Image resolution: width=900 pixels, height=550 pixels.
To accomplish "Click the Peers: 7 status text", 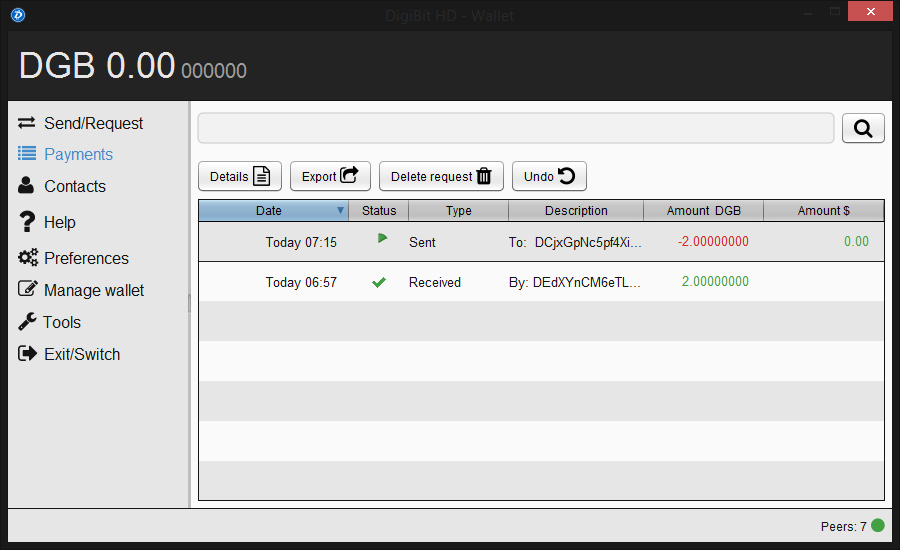I will 843,526.
